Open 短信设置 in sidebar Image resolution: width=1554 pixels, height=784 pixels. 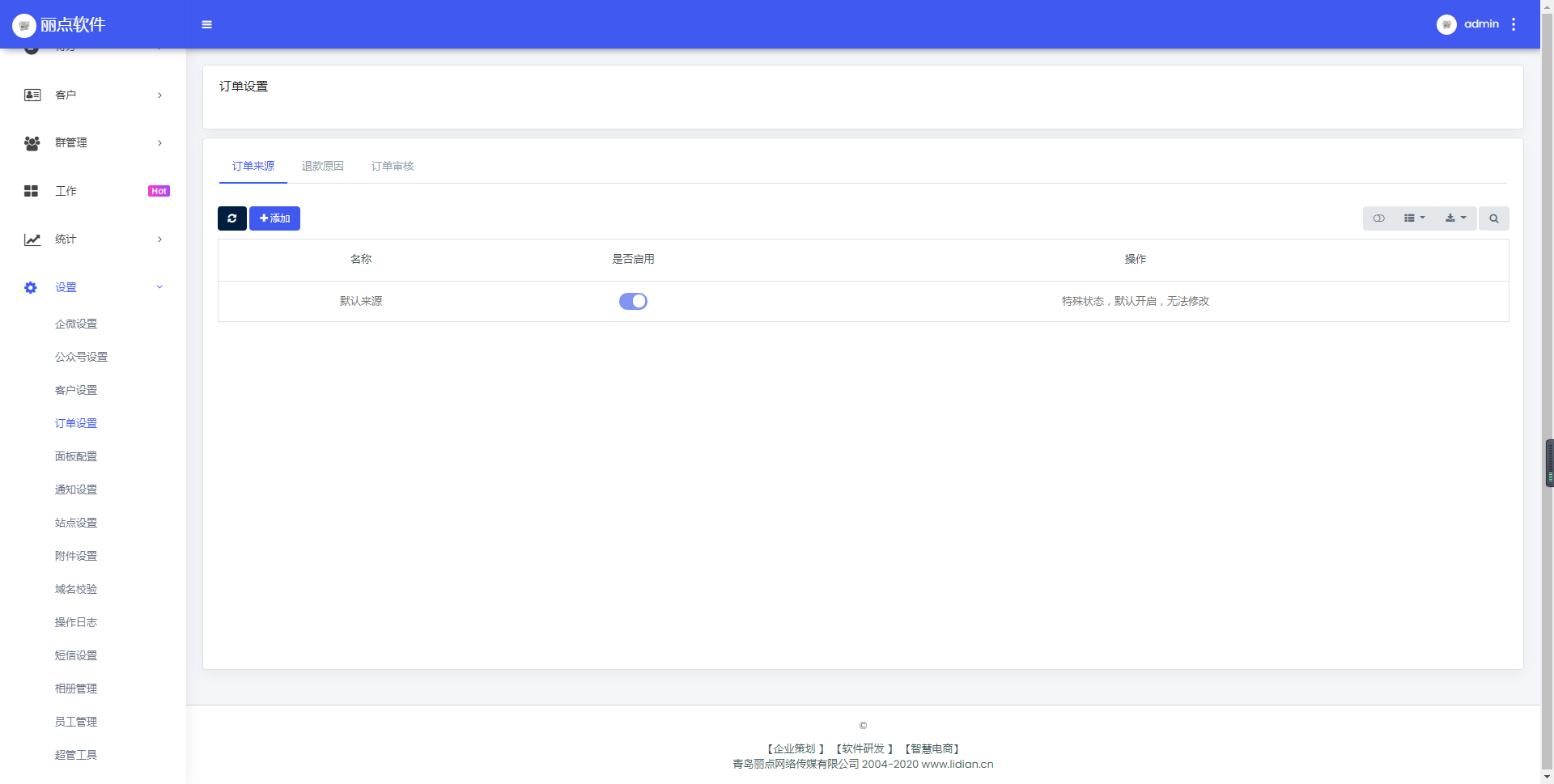pos(76,655)
